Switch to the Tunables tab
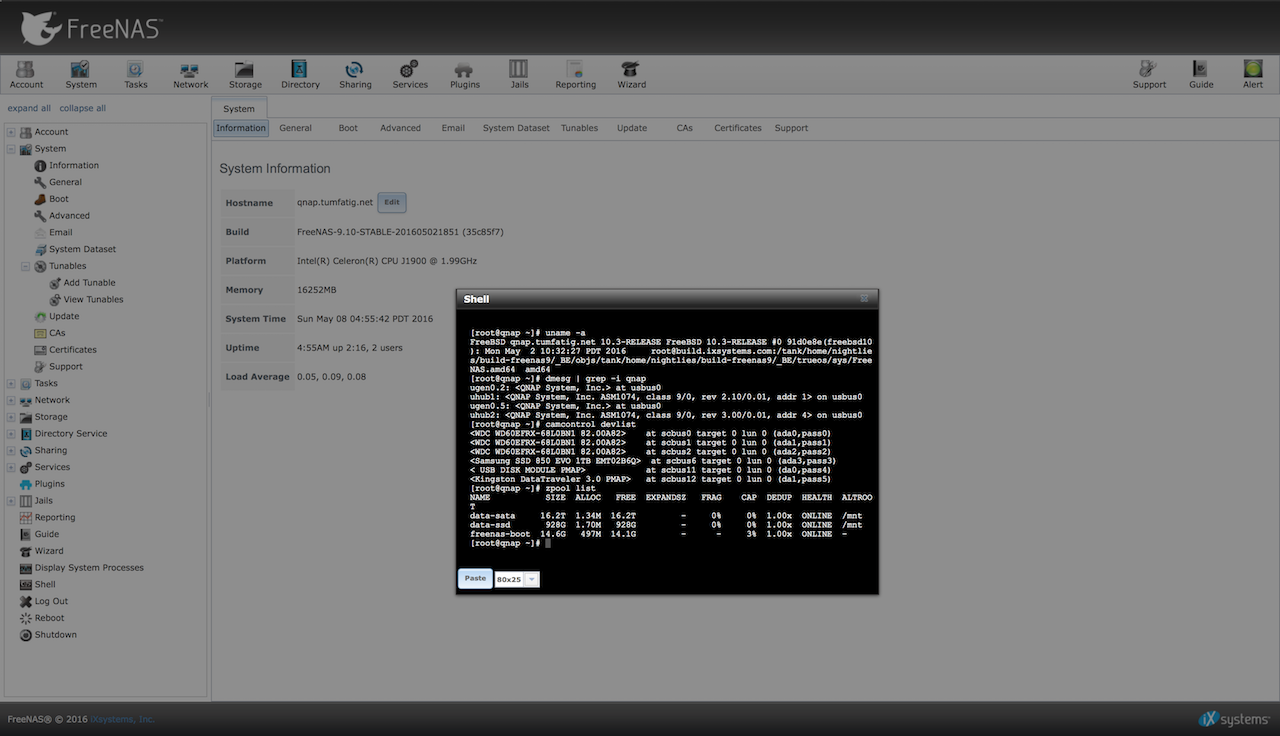This screenshot has height=736, width=1280. 579,128
